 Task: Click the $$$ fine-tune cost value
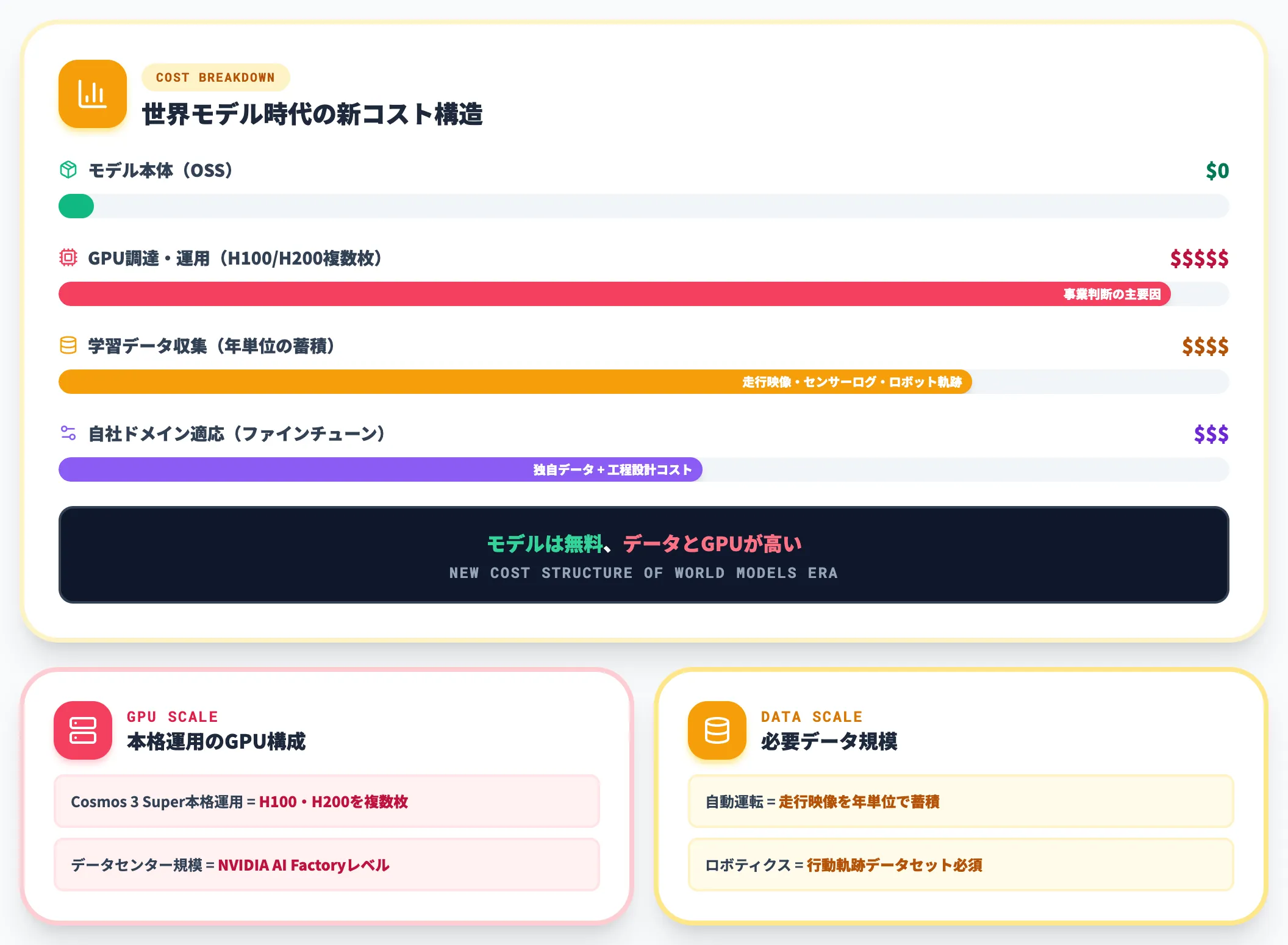[x=1211, y=434]
